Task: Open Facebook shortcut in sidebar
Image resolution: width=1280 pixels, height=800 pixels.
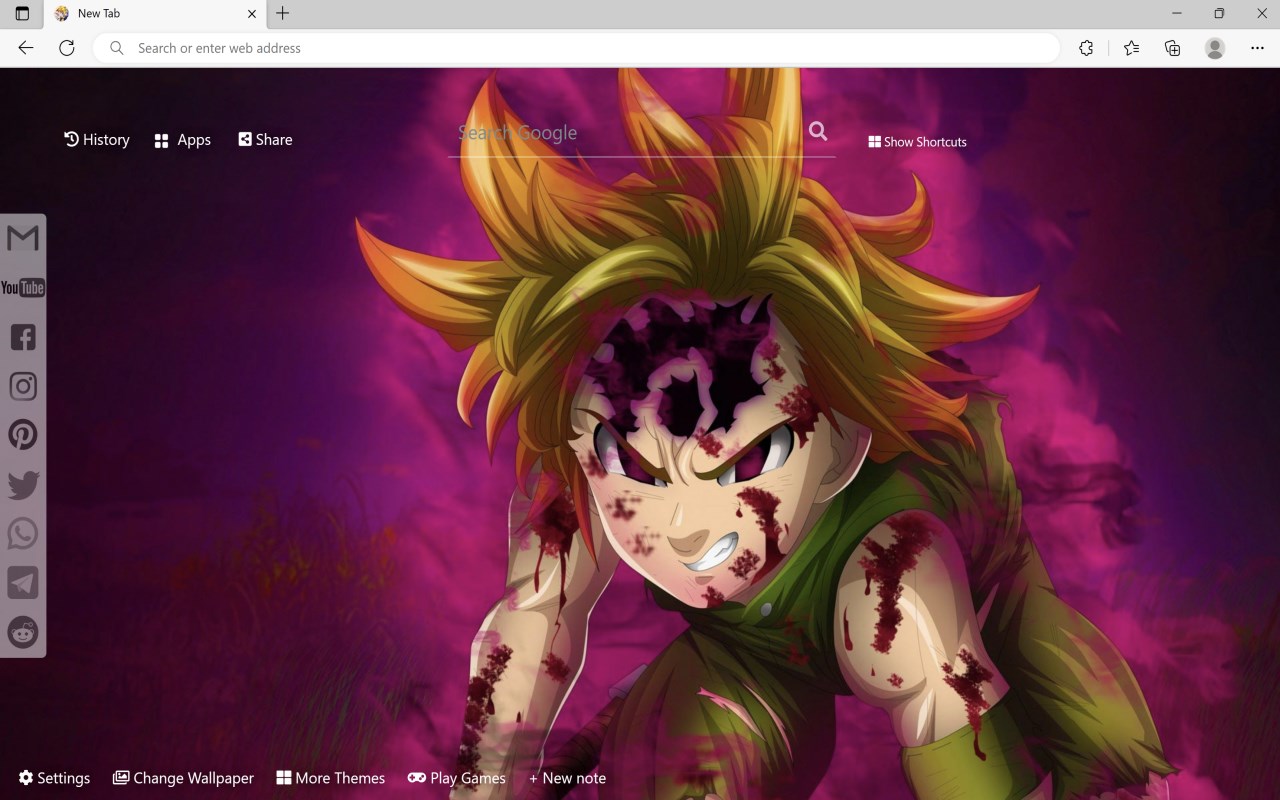Action: pos(23,337)
